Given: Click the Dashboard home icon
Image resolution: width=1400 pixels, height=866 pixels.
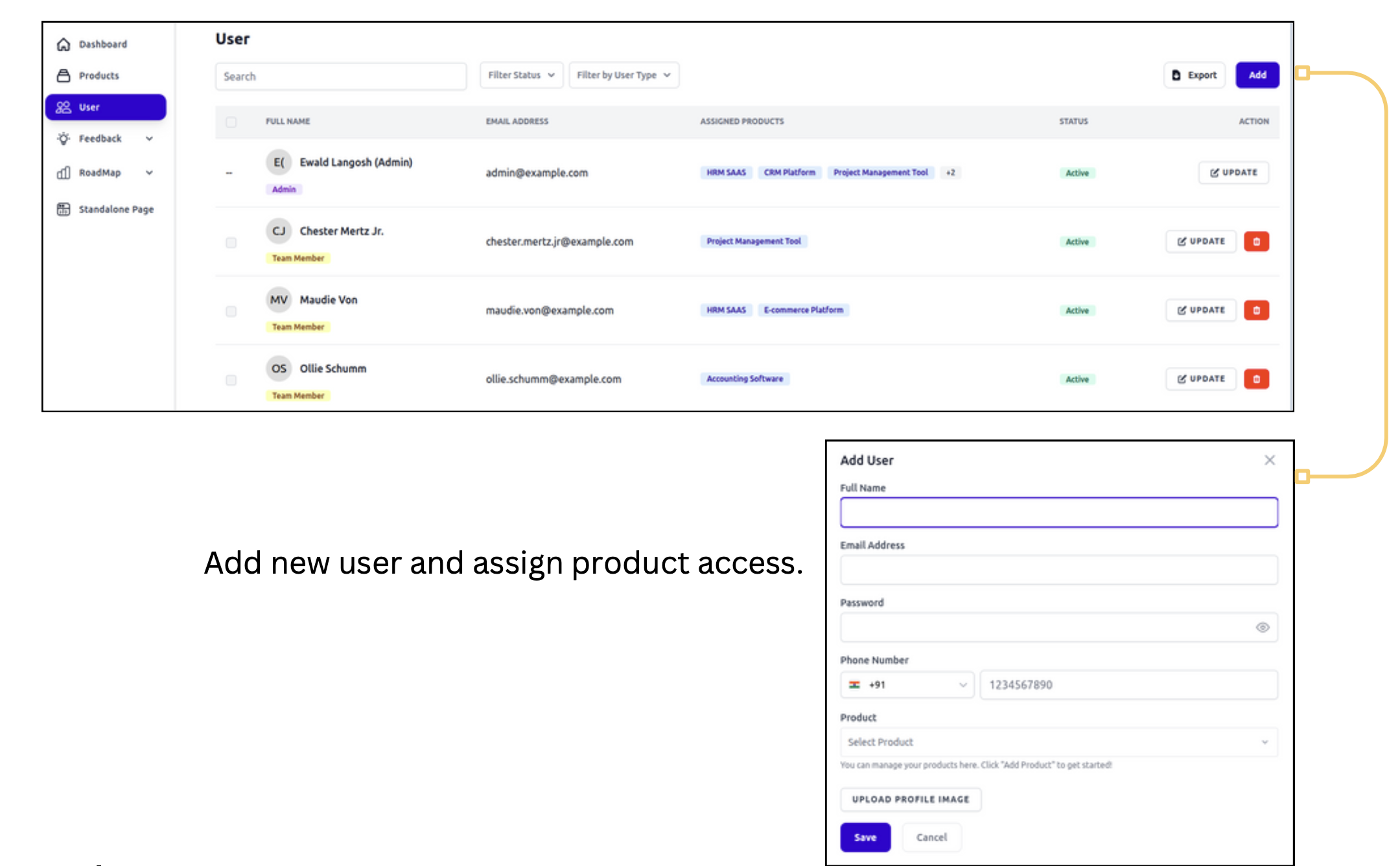Looking at the screenshot, I should coord(64,44).
